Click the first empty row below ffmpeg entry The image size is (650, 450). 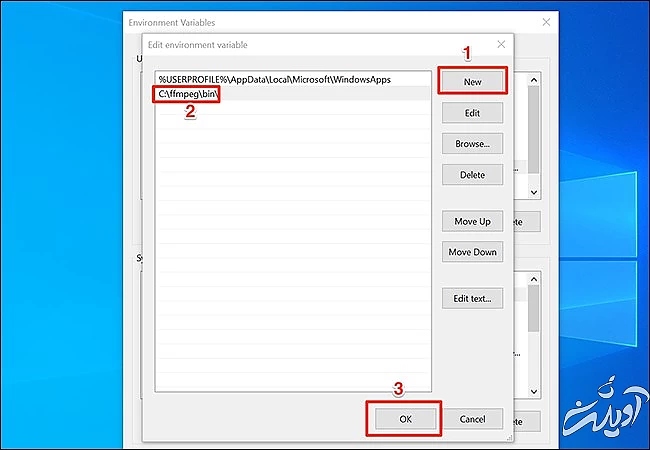coord(290,108)
